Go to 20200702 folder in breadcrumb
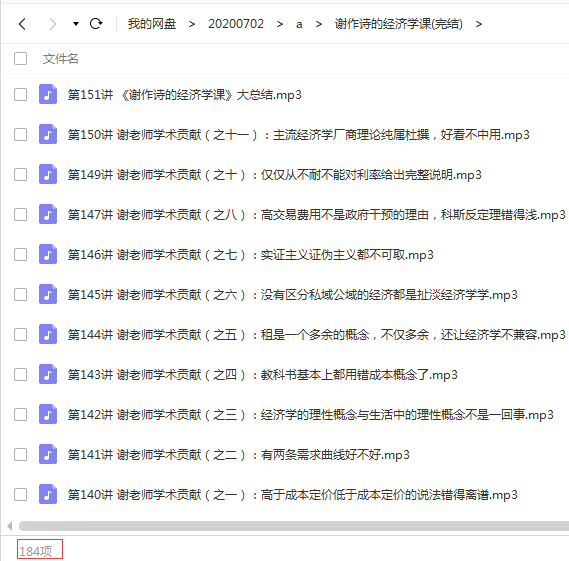The width and height of the screenshot is (569, 561). pyautogui.click(x=236, y=24)
